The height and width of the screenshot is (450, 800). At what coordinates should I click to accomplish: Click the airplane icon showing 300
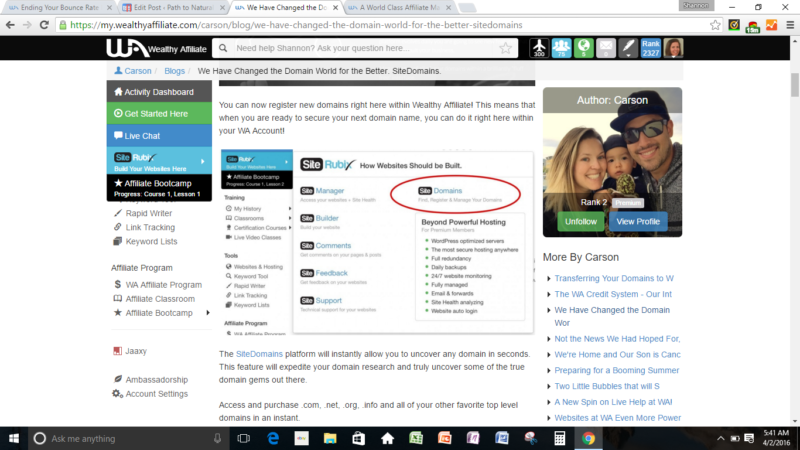click(539, 48)
